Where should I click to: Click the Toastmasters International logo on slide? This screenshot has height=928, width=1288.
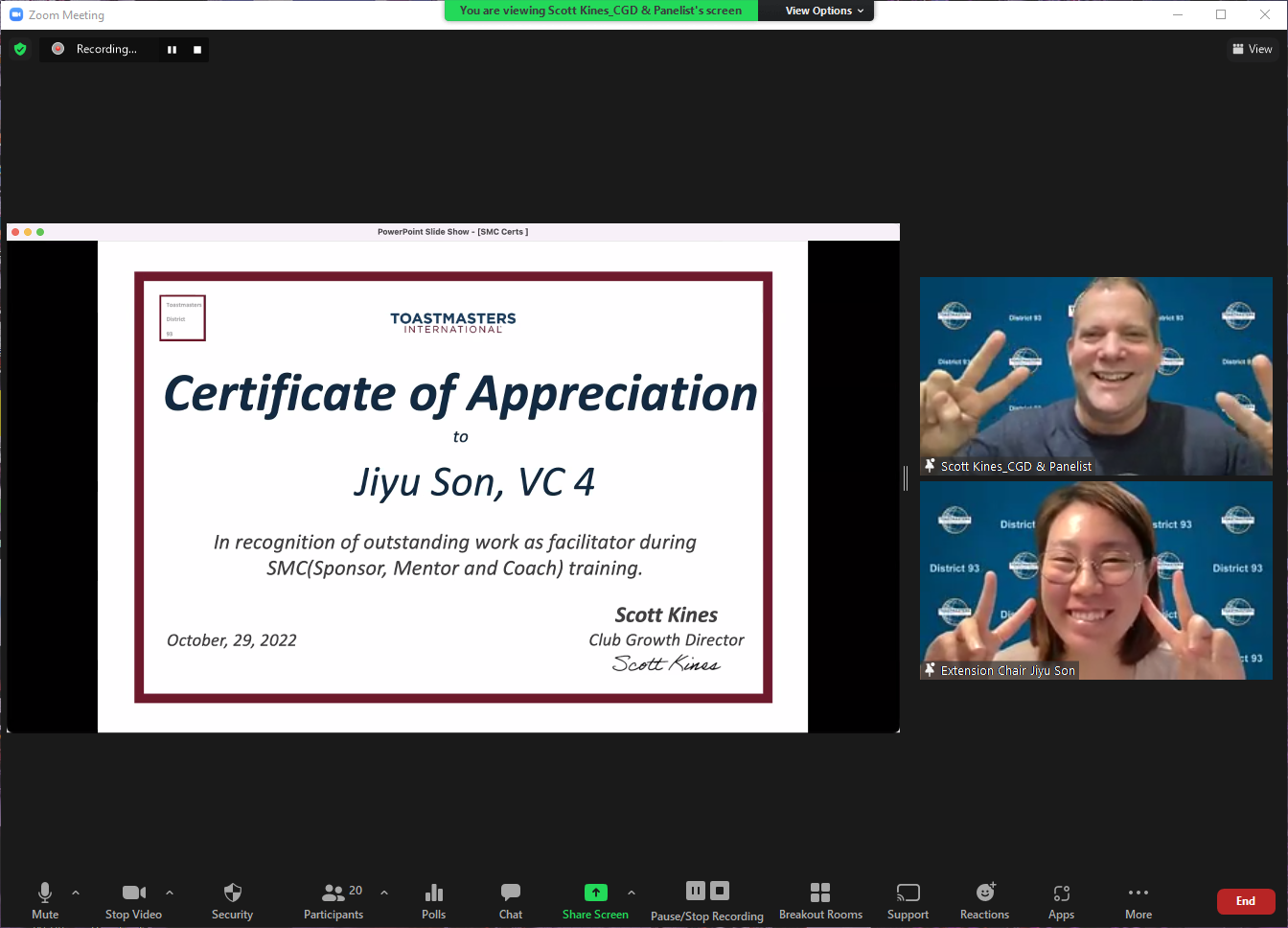click(x=453, y=322)
